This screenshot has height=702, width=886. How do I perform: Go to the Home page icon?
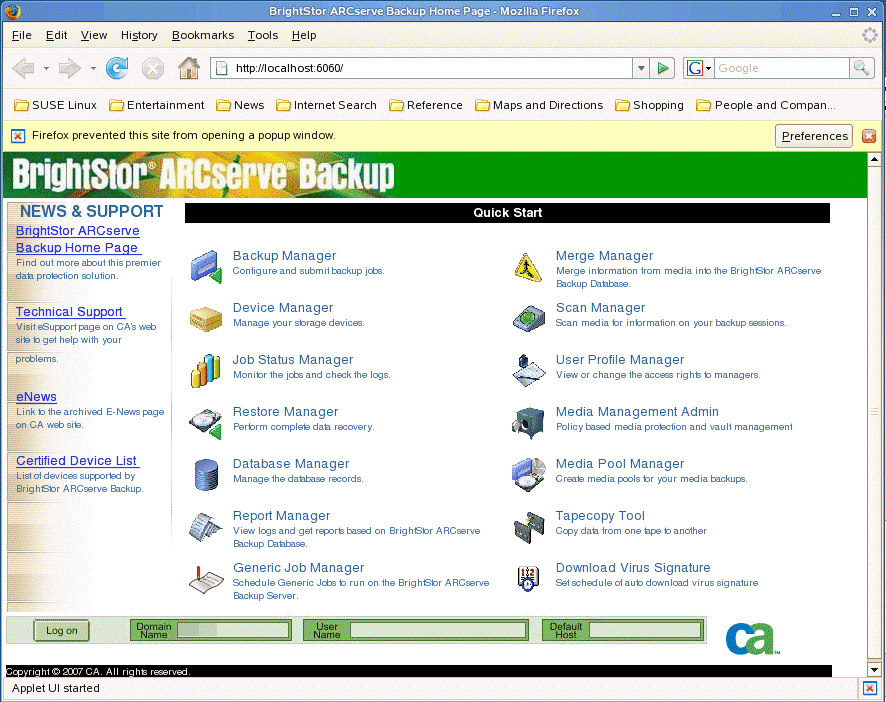[x=189, y=68]
